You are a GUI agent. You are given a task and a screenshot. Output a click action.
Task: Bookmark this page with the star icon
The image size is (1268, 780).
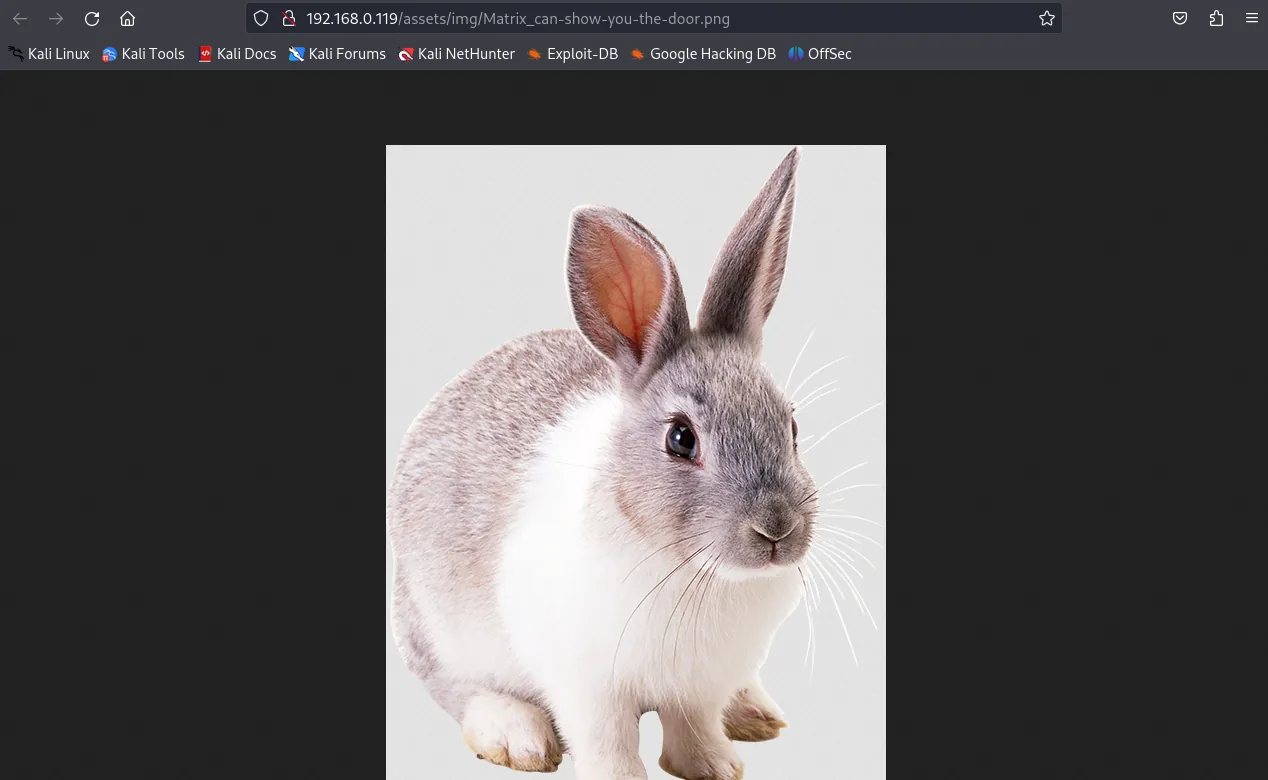point(1047,18)
